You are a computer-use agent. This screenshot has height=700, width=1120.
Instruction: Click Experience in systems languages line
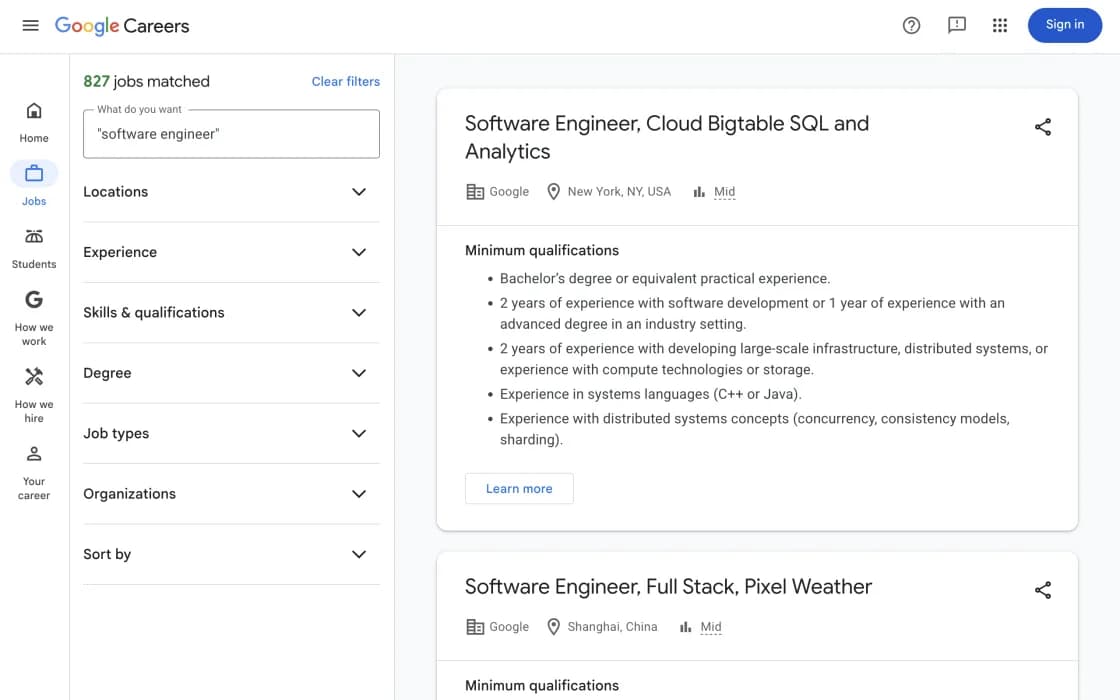pos(650,394)
